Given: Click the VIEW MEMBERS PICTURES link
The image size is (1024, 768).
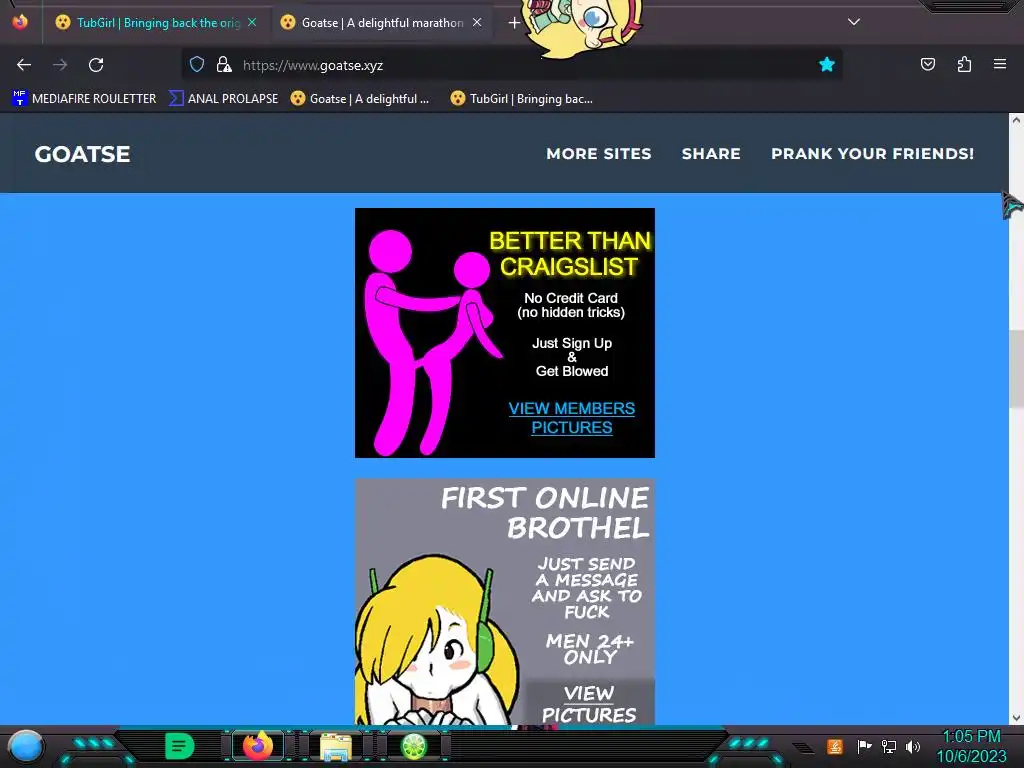Looking at the screenshot, I should (571, 418).
